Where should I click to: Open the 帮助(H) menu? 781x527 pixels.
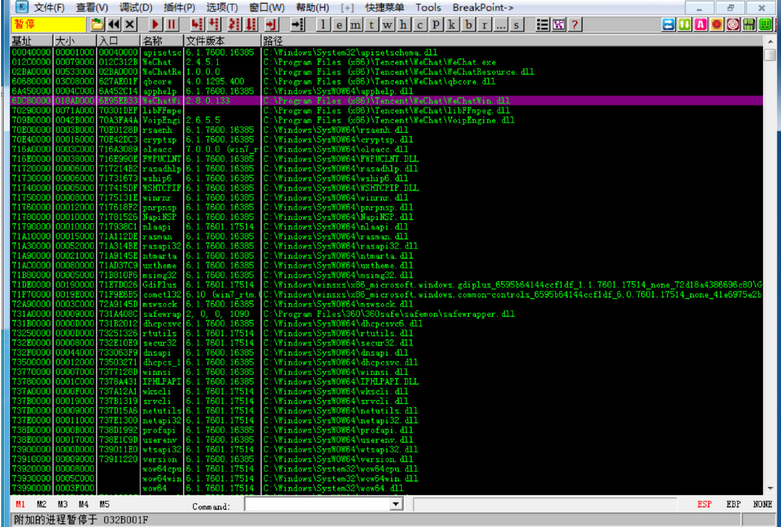pyautogui.click(x=312, y=7)
